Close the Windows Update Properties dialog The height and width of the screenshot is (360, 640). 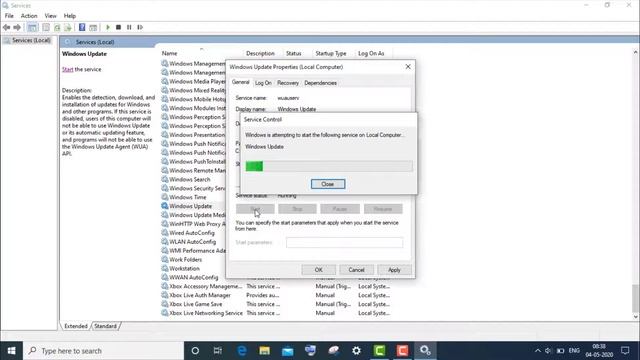click(x=408, y=67)
